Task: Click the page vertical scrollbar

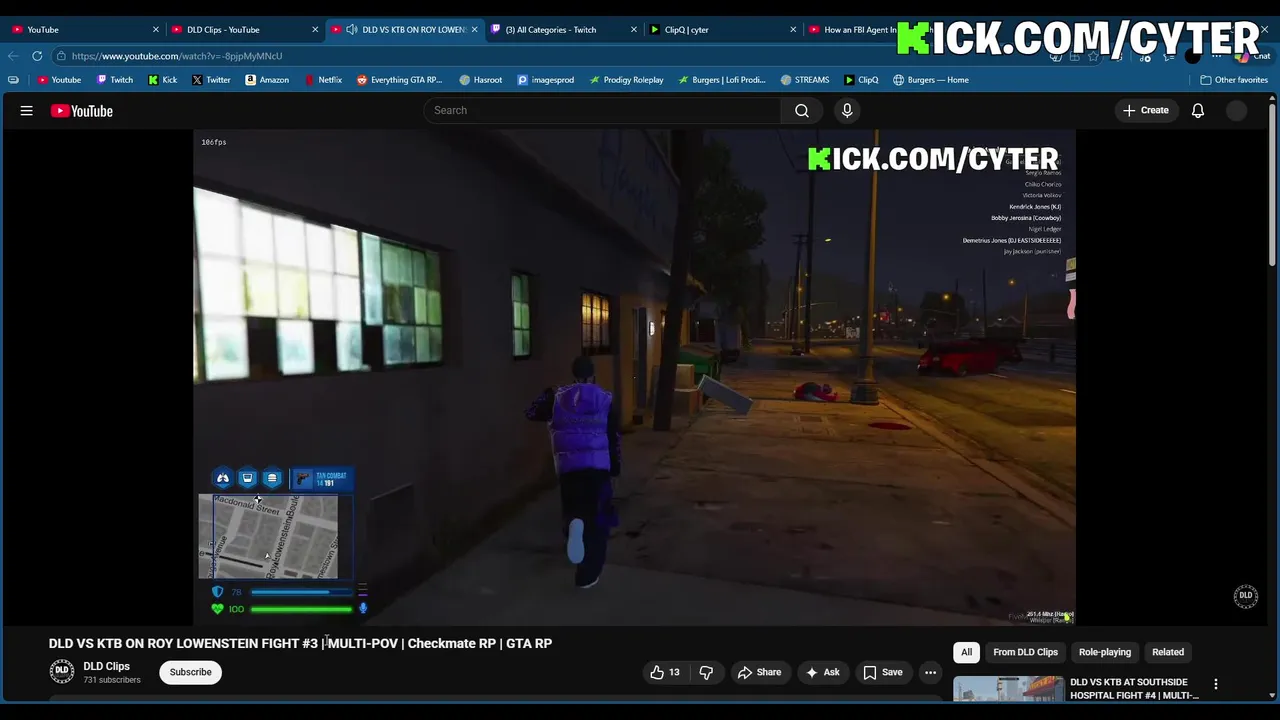Action: 1272,185
